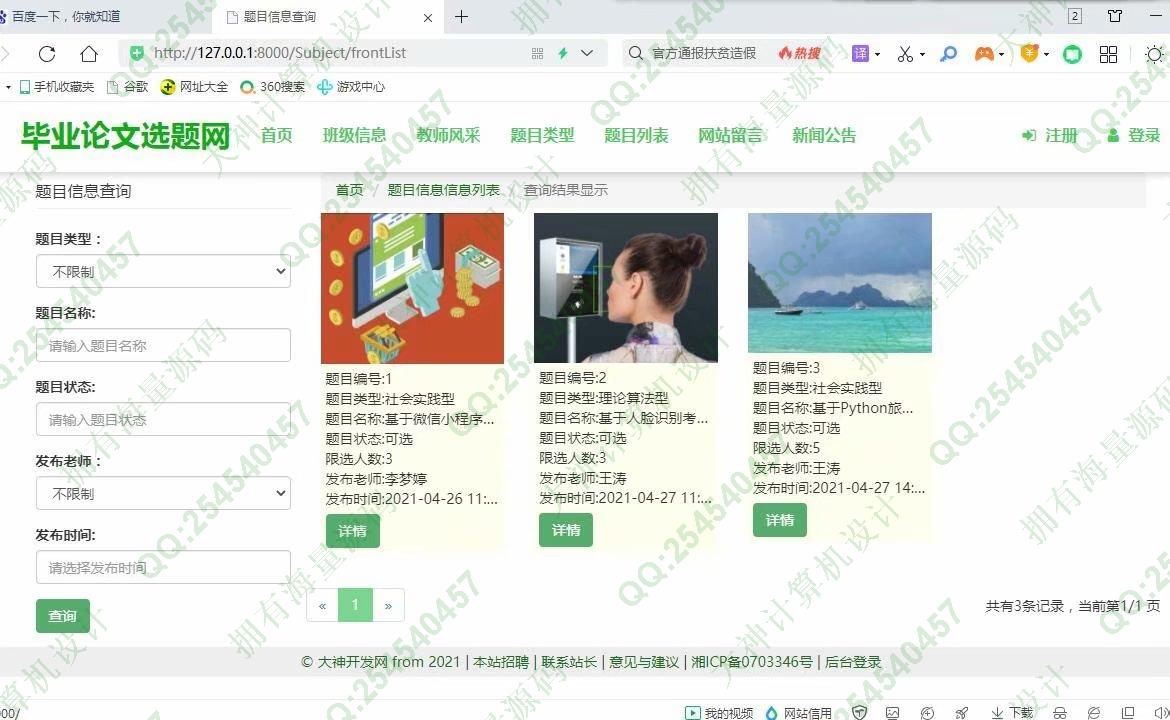
Task: Click the 毕业论文选题网 site logo
Action: click(125, 136)
